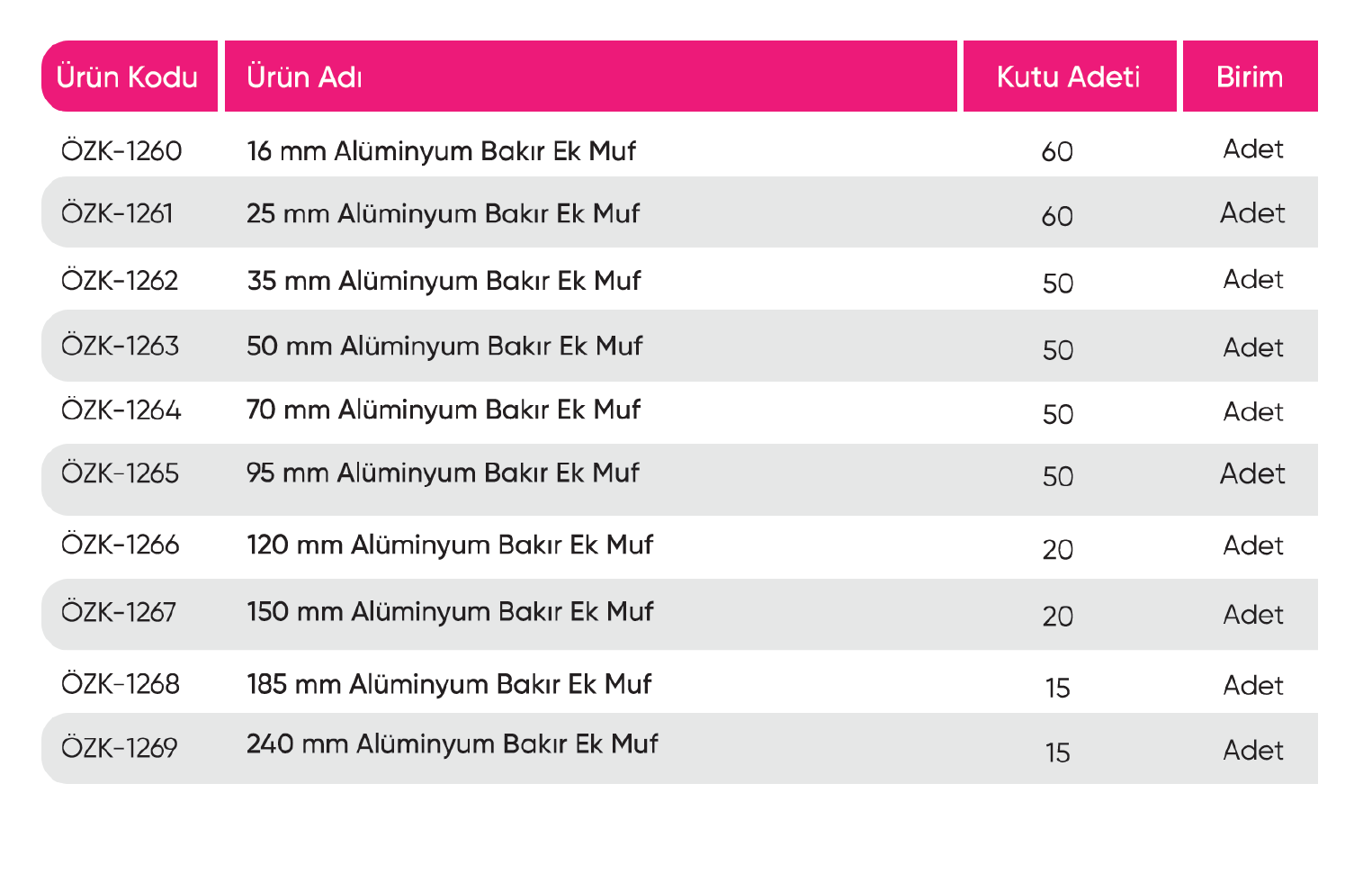Click box quantity 15 for ÖZK-1268
Screen dimensions: 1372x892
pyautogui.click(x=1057, y=689)
